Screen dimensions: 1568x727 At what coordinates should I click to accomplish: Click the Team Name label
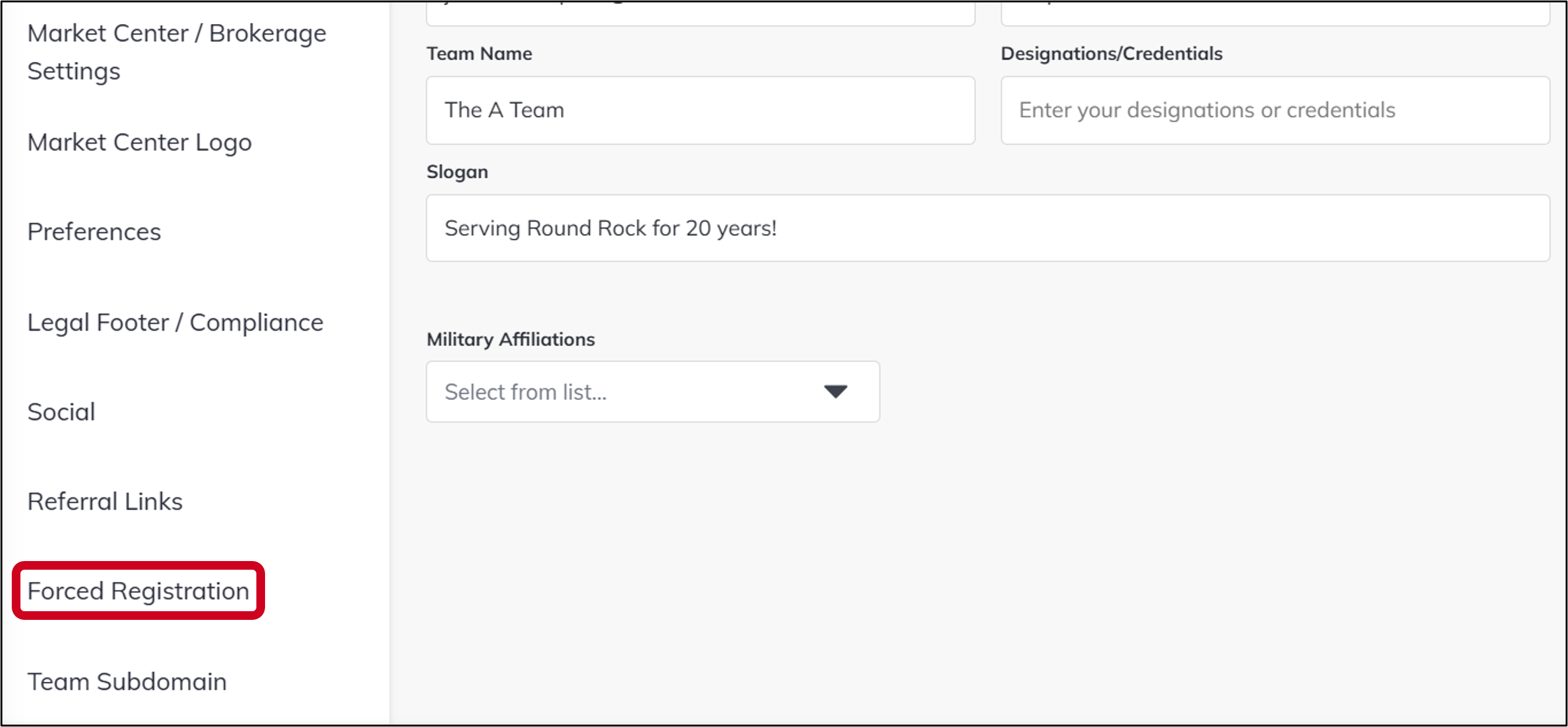[x=479, y=53]
